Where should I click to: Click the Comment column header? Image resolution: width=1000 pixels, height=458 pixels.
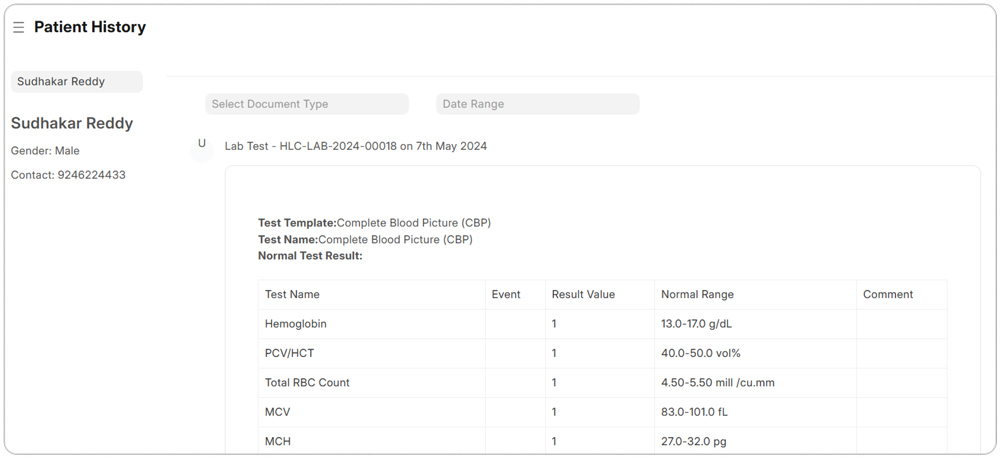887,294
